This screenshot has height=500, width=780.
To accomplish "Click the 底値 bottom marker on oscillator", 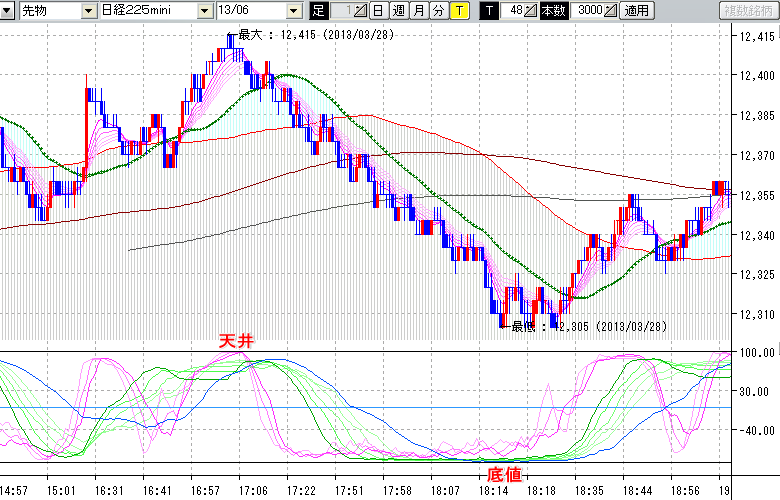I will (x=504, y=472).
